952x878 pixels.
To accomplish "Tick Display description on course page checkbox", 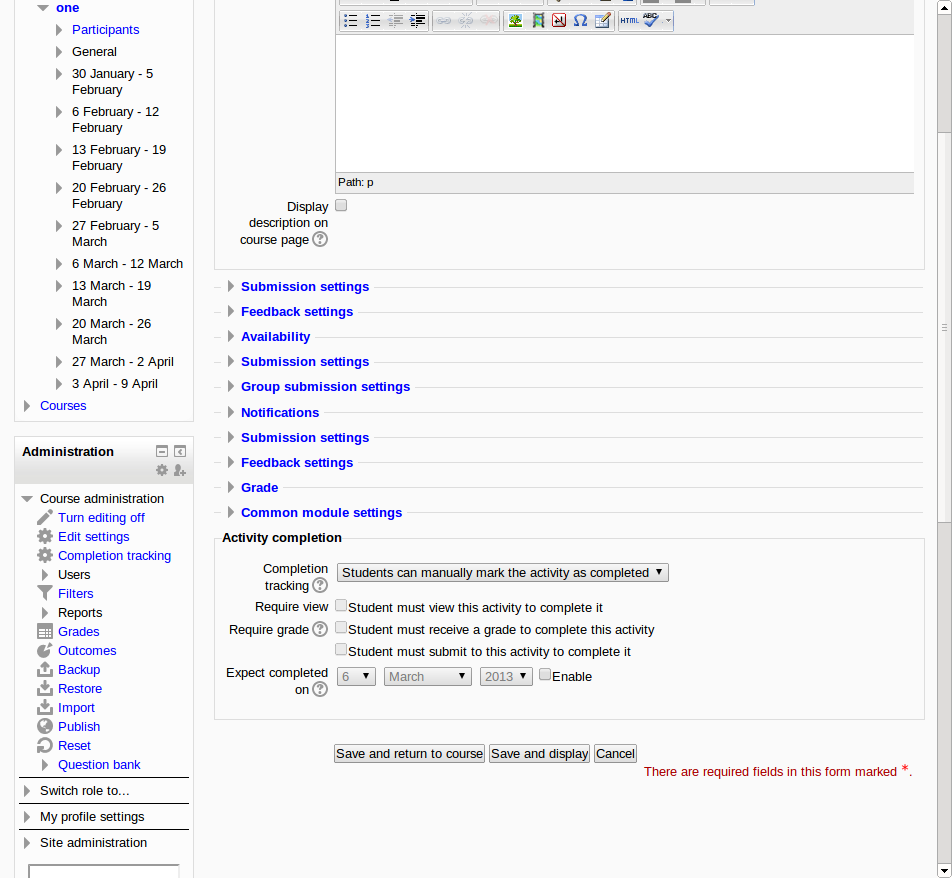I will (341, 205).
